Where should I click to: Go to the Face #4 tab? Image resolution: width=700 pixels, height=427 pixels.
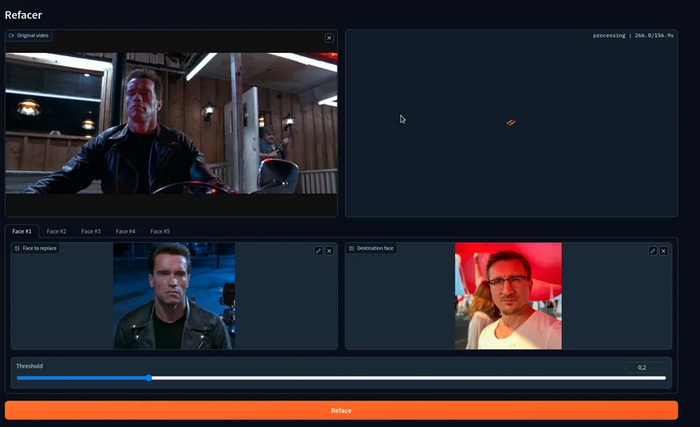tap(125, 231)
